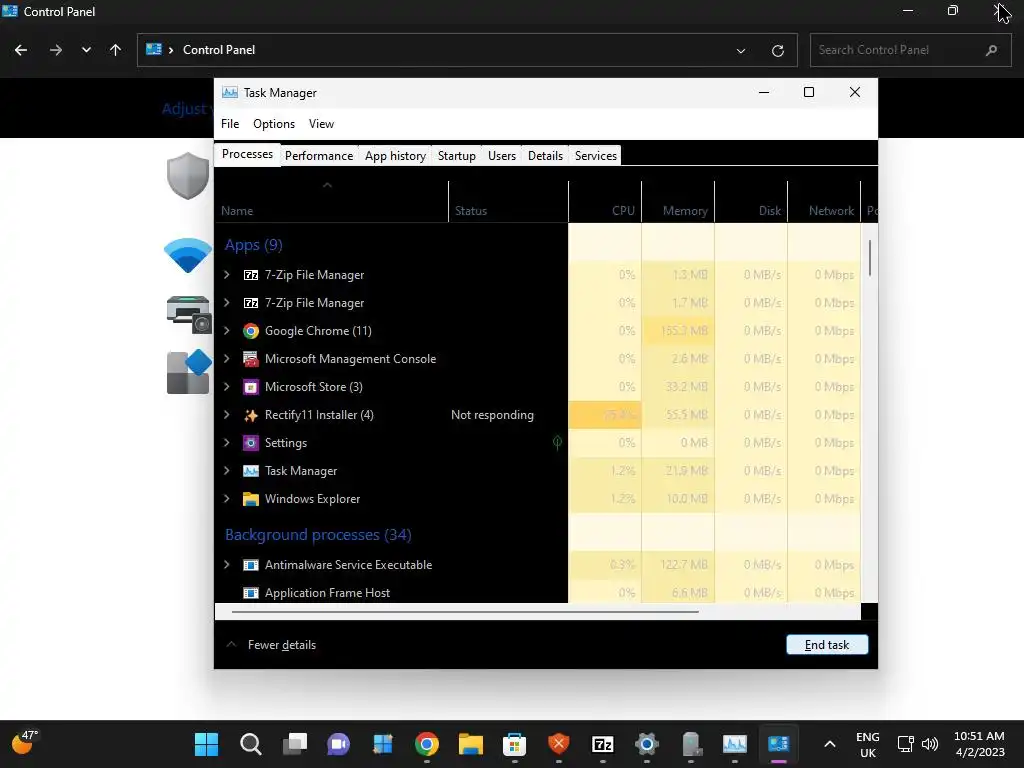Viewport: 1024px width, 768px height.
Task: Expand the Windows Explorer process entry
Action: point(227,499)
